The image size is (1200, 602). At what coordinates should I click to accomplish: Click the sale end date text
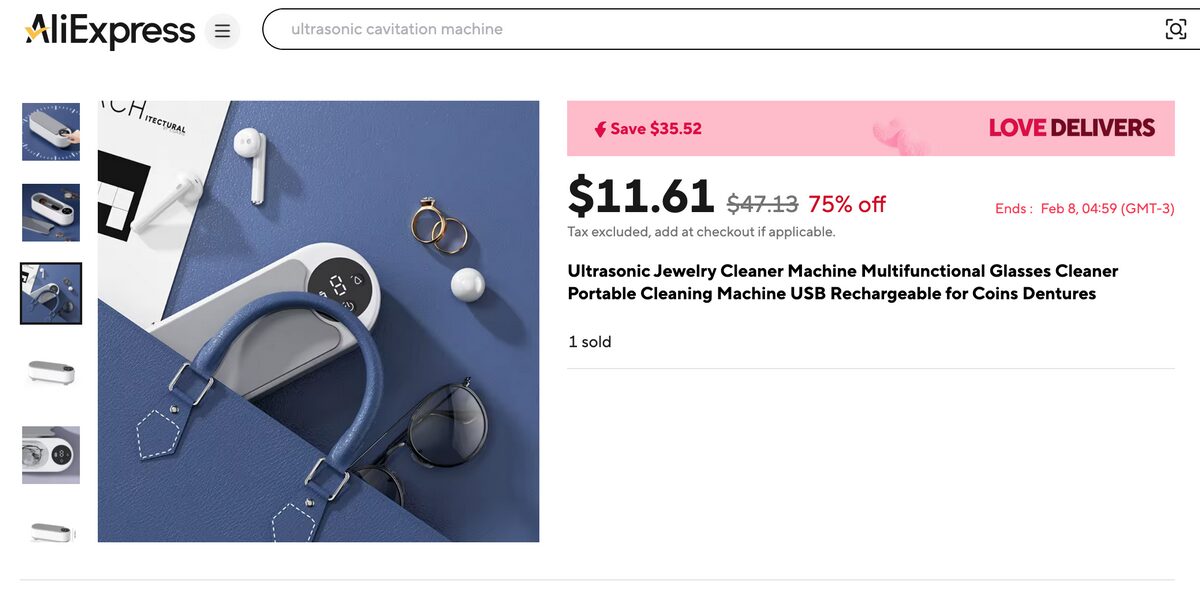click(1084, 209)
